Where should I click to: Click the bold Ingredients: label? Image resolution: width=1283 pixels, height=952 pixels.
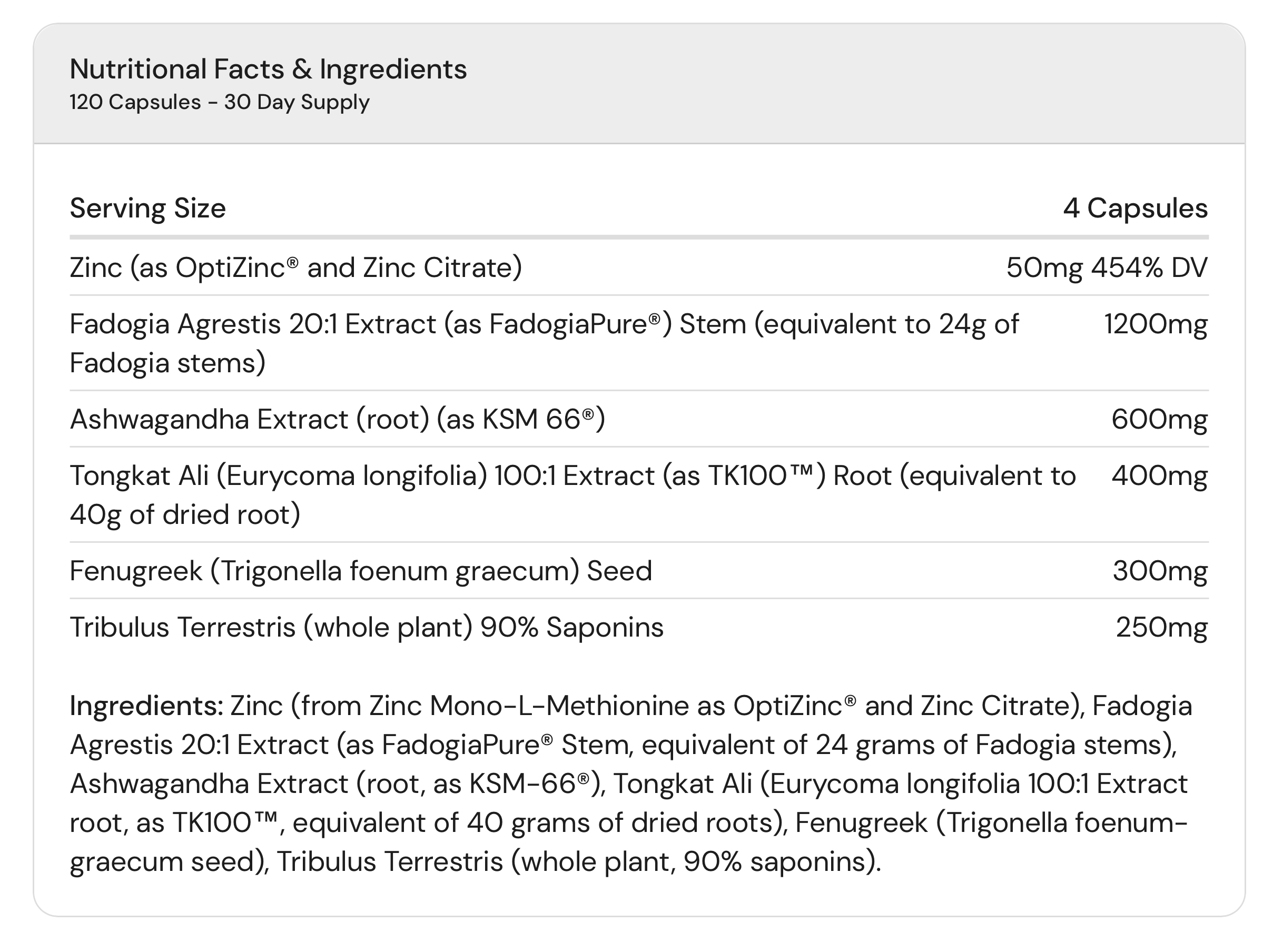[146, 706]
